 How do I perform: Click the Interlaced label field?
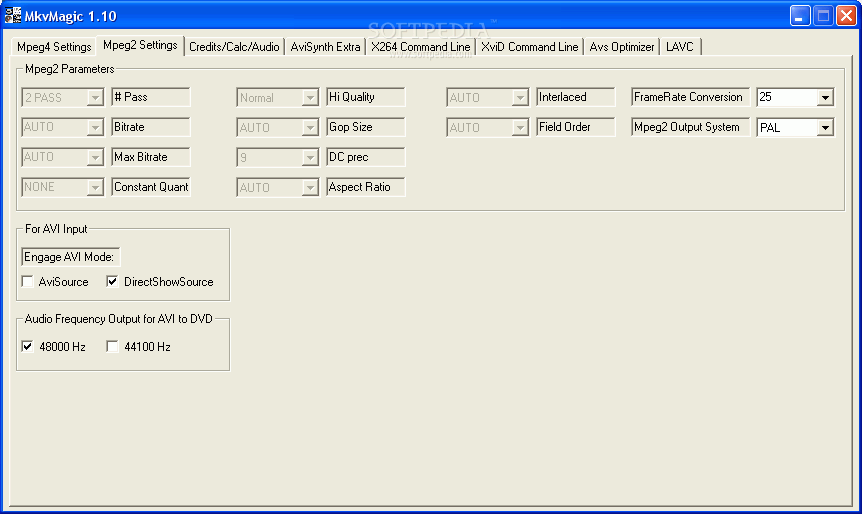click(576, 97)
